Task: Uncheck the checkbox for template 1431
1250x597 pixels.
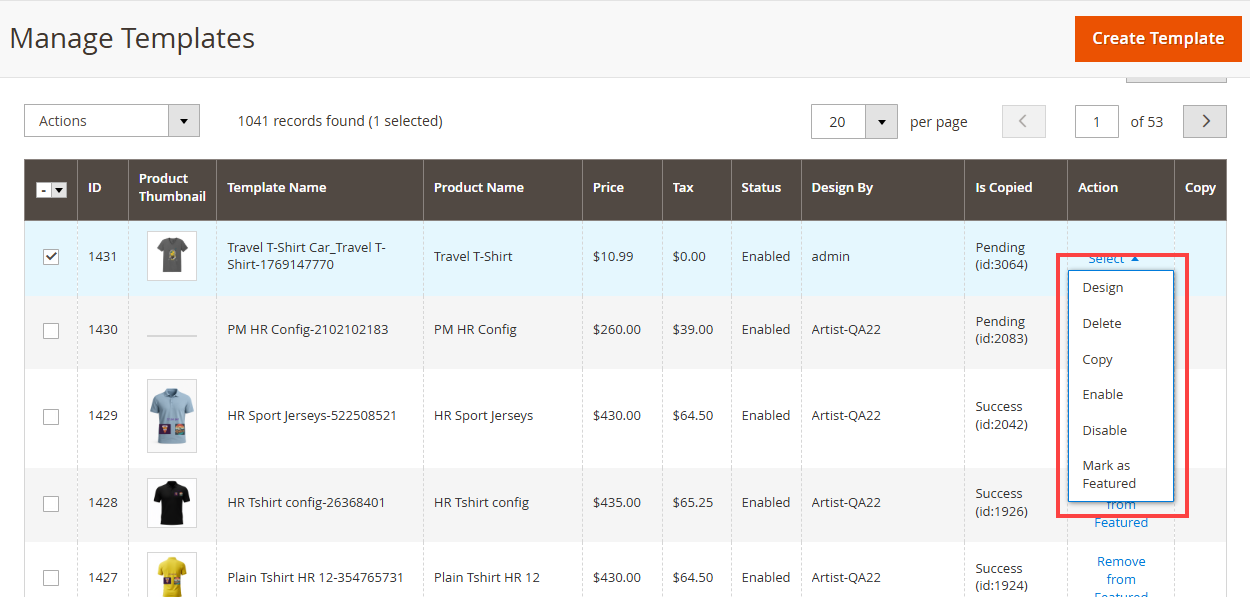Action: tap(51, 257)
